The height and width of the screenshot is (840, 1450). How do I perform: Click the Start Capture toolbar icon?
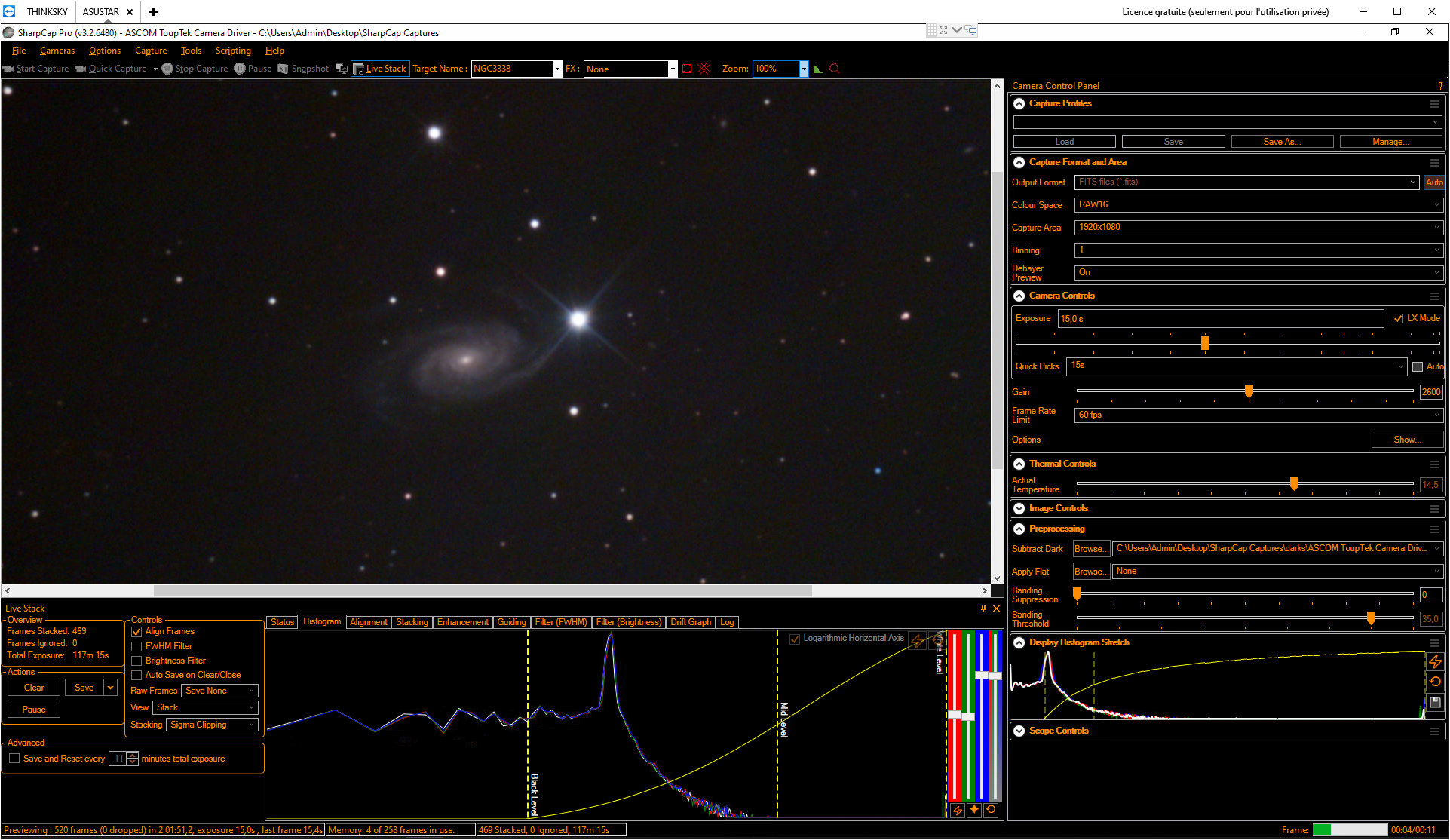point(8,69)
